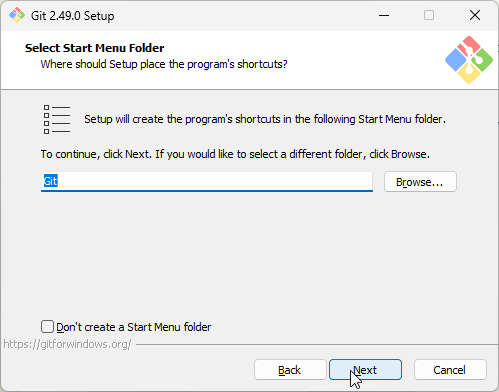Go Back to the previous setup page
499x392 pixels.
point(290,370)
